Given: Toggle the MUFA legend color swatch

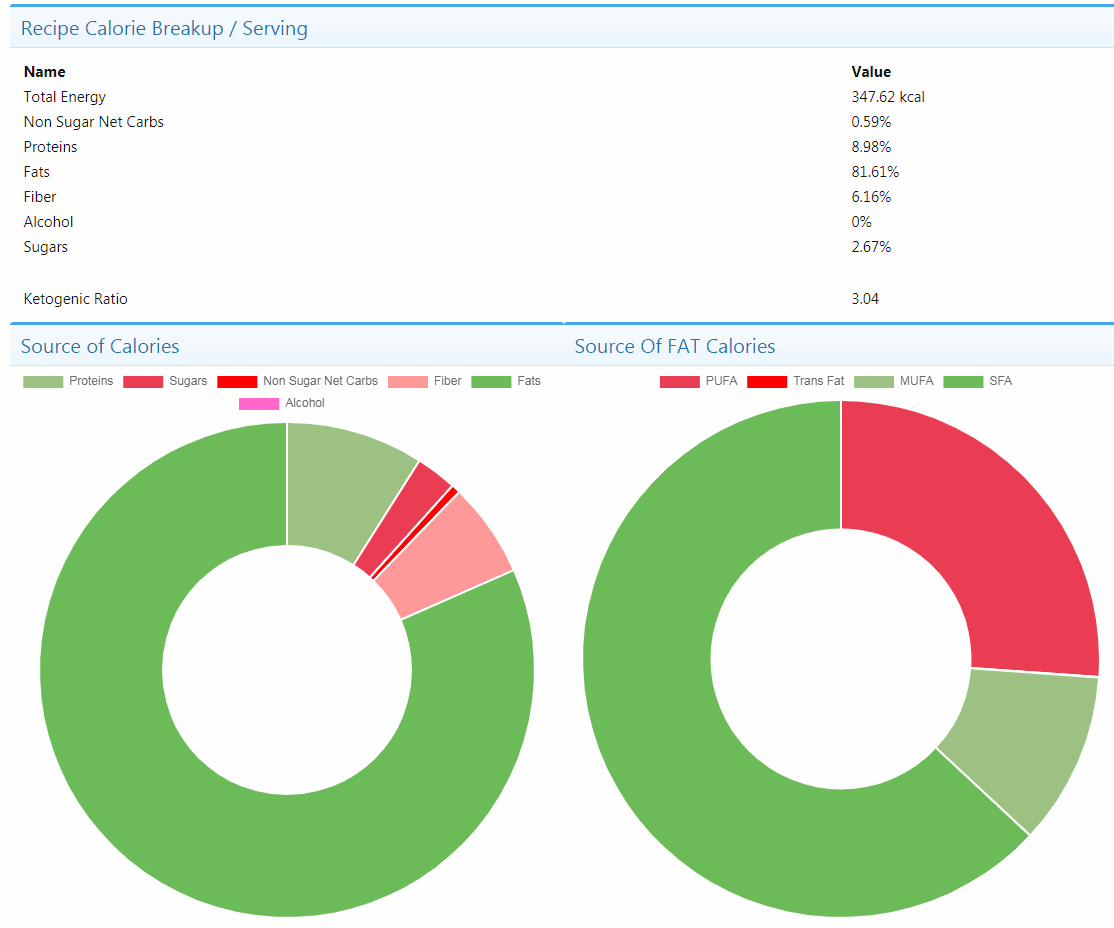Looking at the screenshot, I should 874,382.
